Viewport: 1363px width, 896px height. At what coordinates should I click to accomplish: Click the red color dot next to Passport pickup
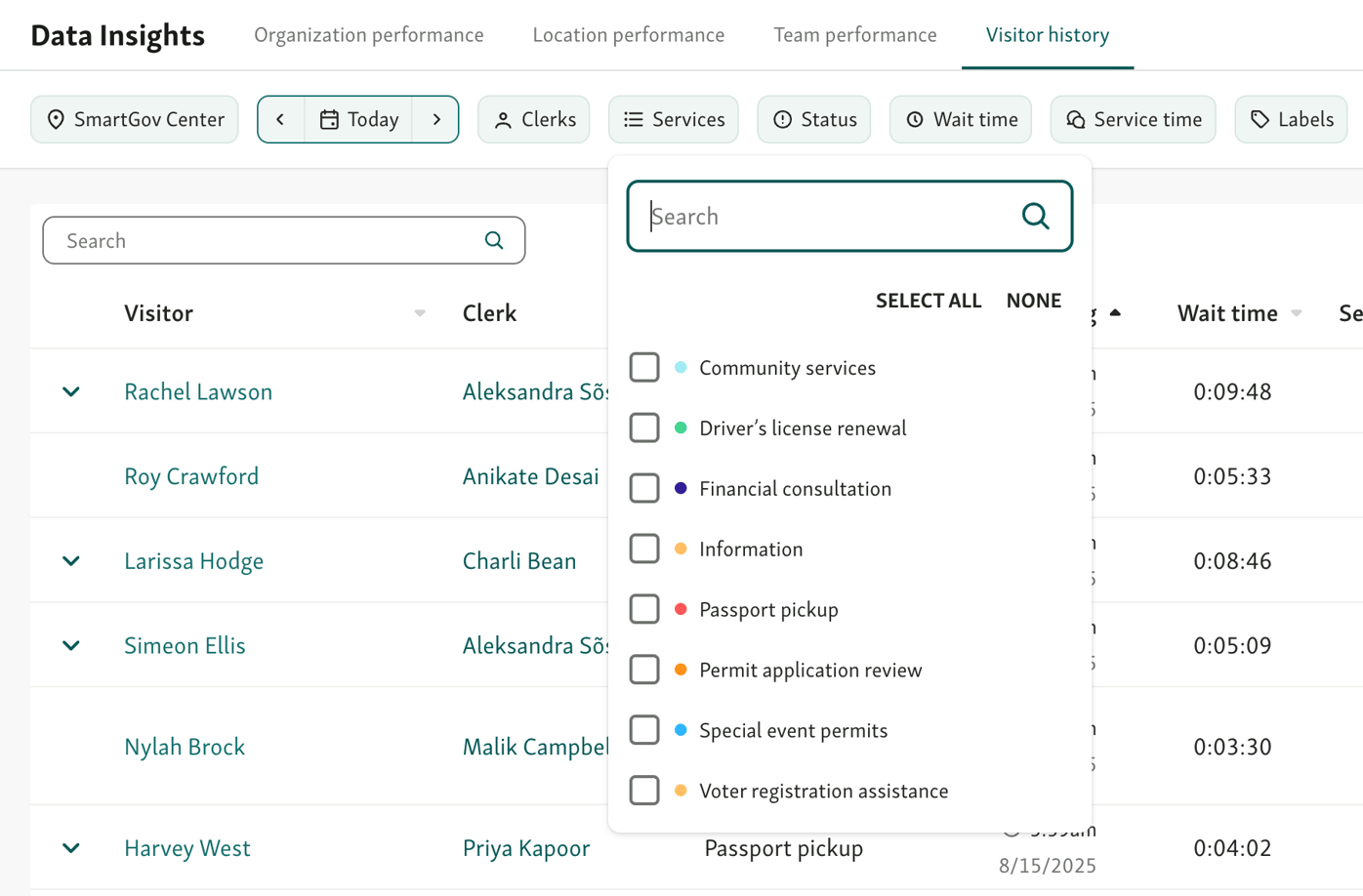(681, 609)
